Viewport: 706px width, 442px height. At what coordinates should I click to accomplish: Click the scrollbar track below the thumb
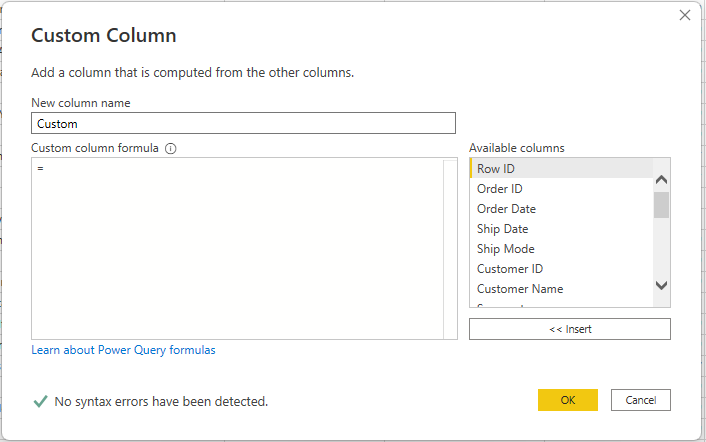pos(661,248)
